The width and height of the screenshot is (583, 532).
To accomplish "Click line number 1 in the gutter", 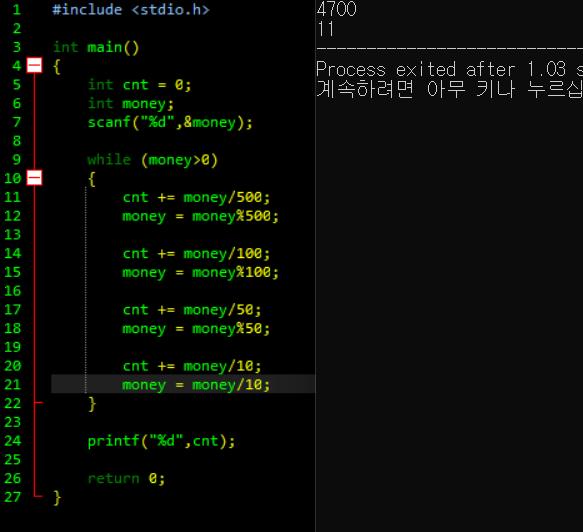I will [17, 10].
